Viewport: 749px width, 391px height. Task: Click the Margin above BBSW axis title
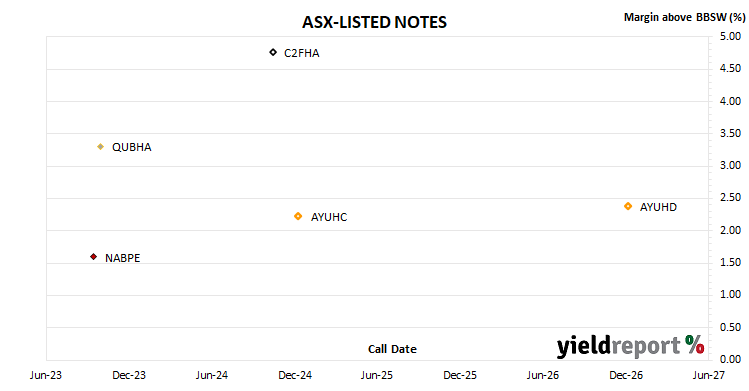pyautogui.click(x=684, y=17)
